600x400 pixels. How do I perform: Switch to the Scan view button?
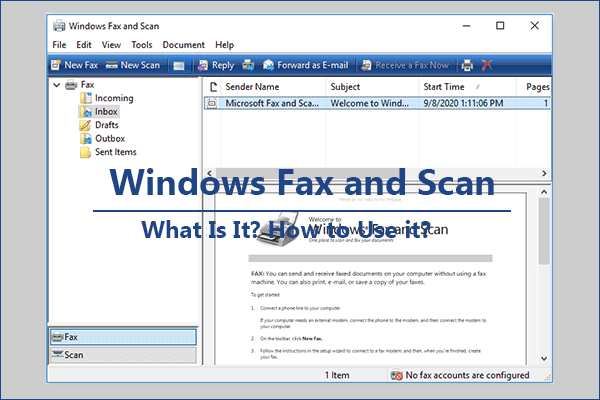[x=123, y=355]
